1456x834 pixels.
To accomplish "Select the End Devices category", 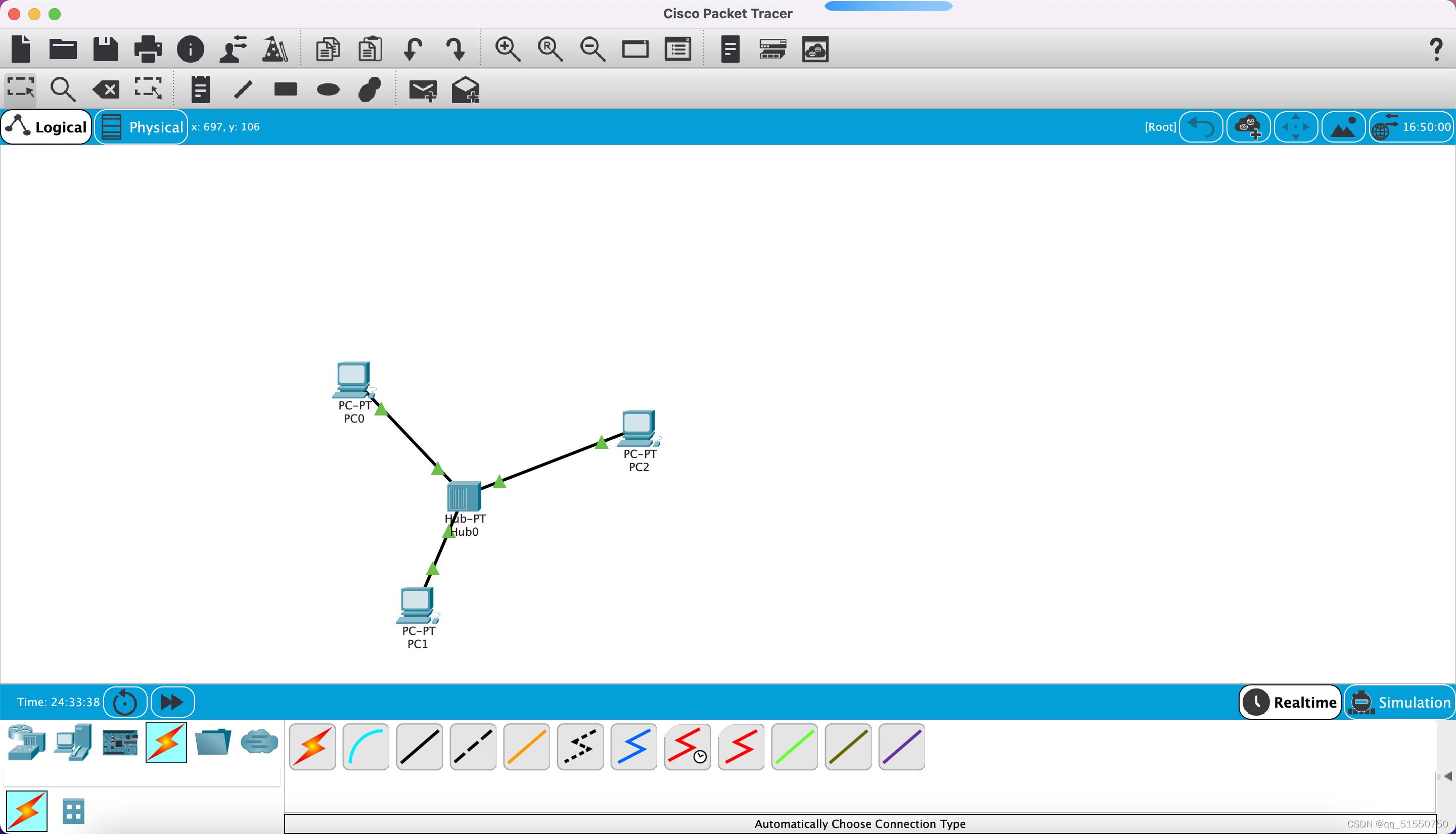I will click(x=73, y=743).
